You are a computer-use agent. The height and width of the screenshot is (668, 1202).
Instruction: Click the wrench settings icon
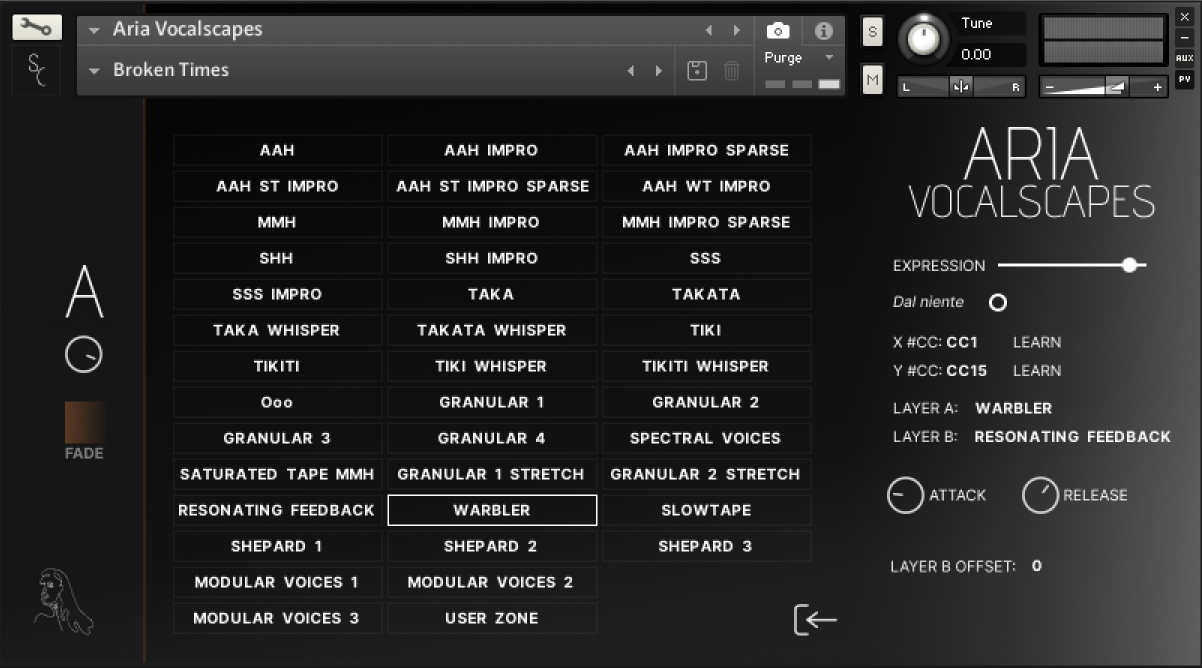(x=37, y=28)
